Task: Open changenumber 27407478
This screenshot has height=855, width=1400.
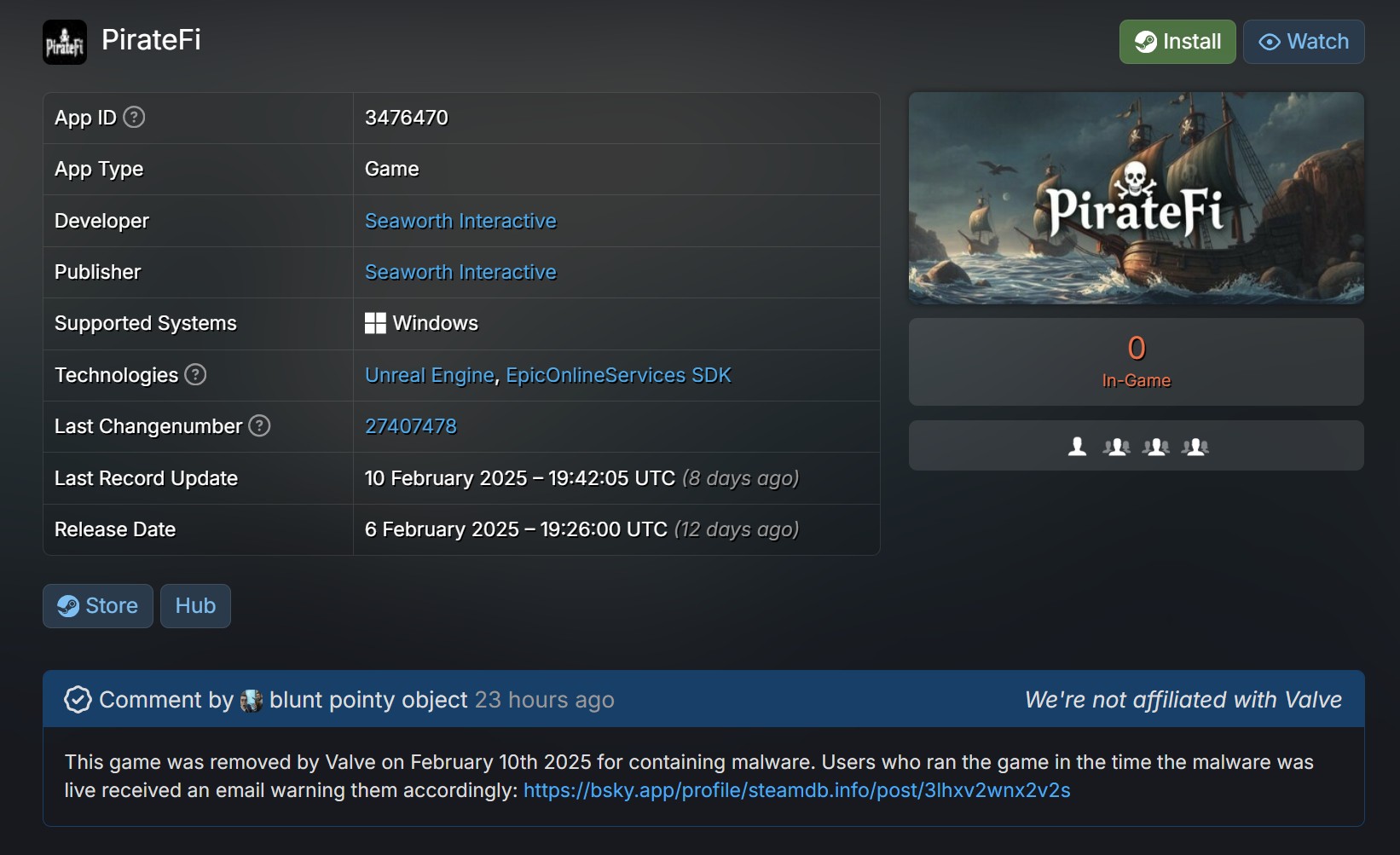Action: pyautogui.click(x=411, y=426)
